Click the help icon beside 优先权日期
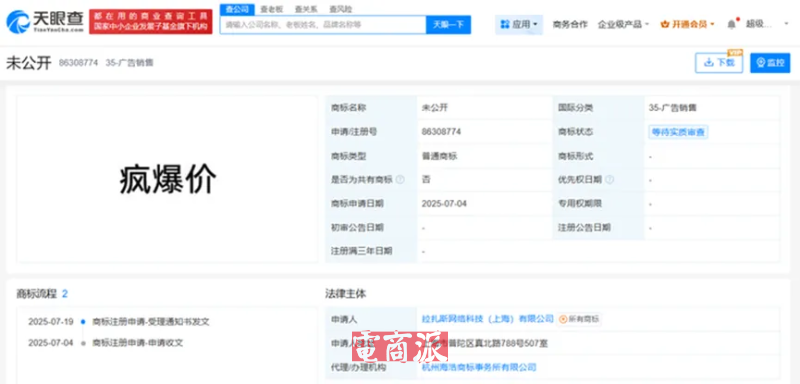800x384 pixels. 609,180
